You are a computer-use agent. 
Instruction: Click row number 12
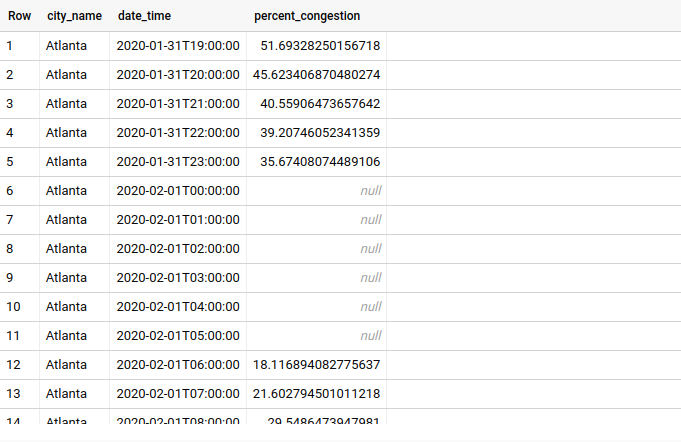click(x=13, y=365)
